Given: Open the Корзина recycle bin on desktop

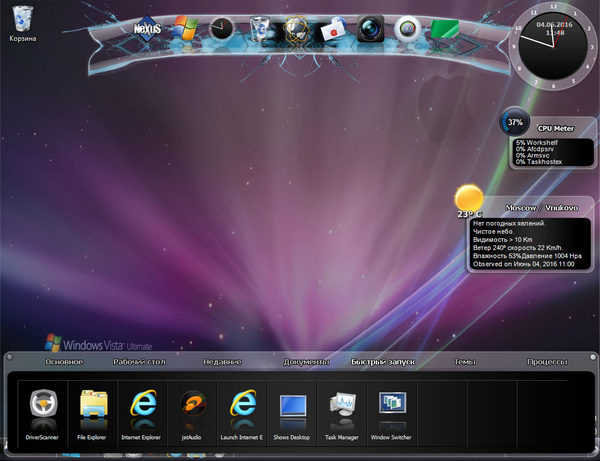Looking at the screenshot, I should coord(23,22).
